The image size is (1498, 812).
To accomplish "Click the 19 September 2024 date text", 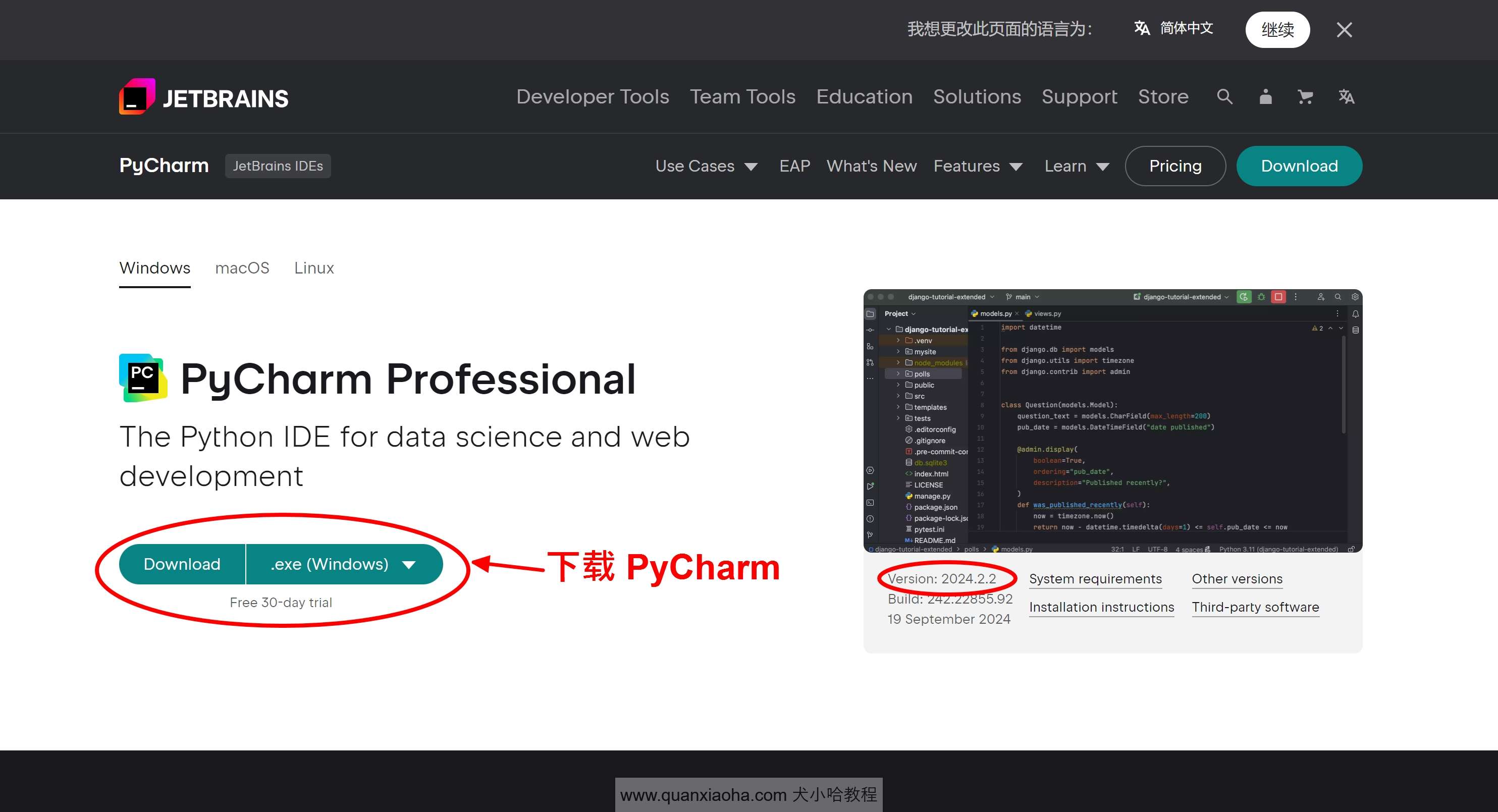I will pyautogui.click(x=948, y=619).
